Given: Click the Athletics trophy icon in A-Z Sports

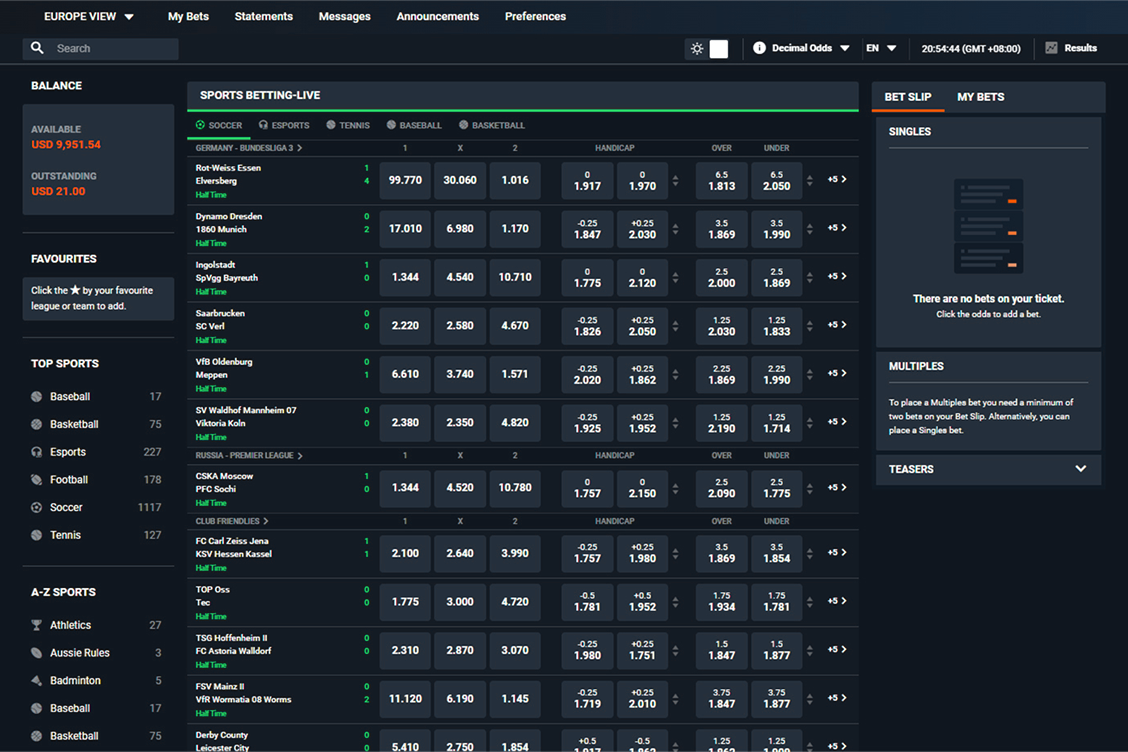Looking at the screenshot, I should [37, 625].
